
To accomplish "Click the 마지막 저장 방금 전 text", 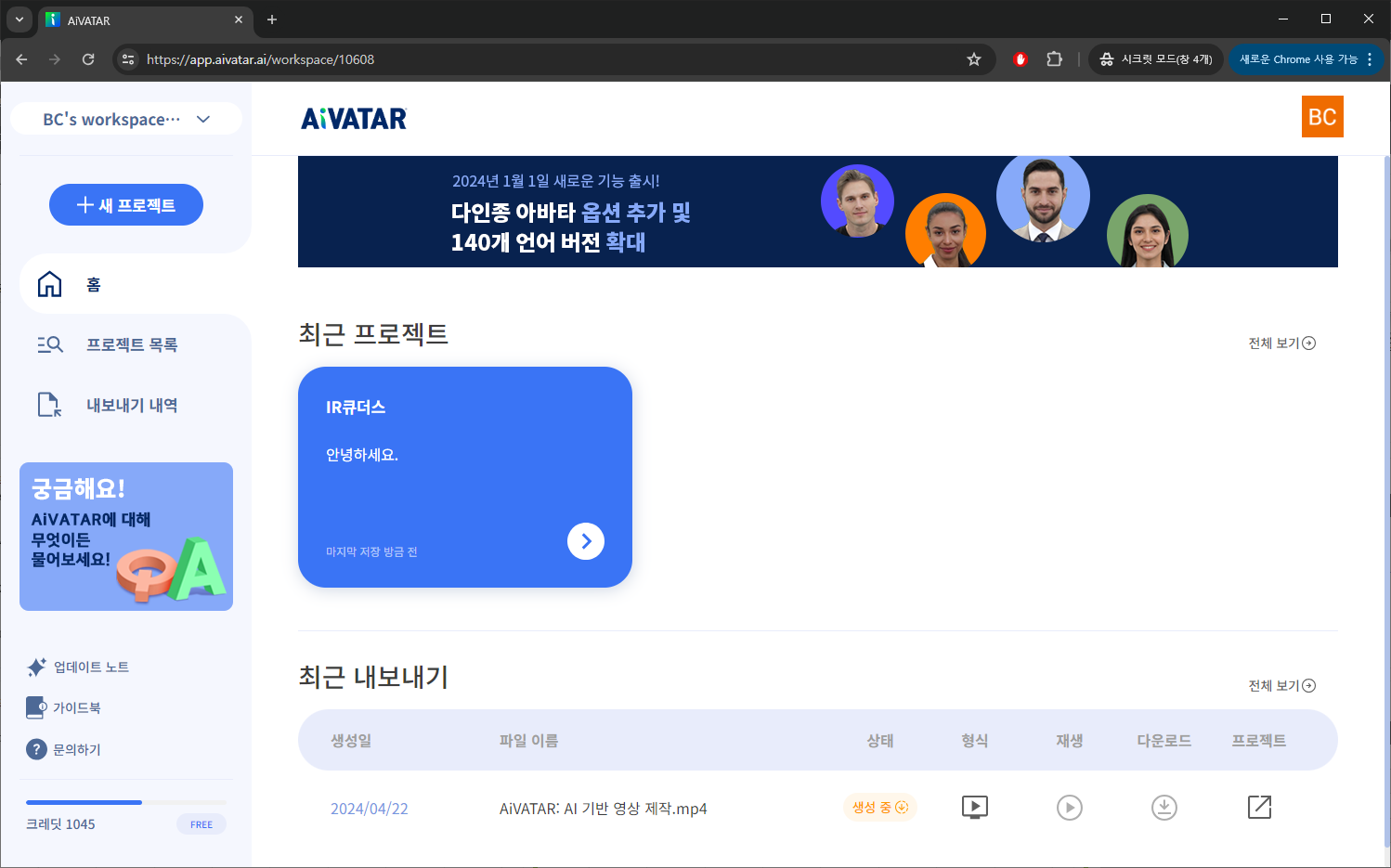I will click(x=371, y=551).
